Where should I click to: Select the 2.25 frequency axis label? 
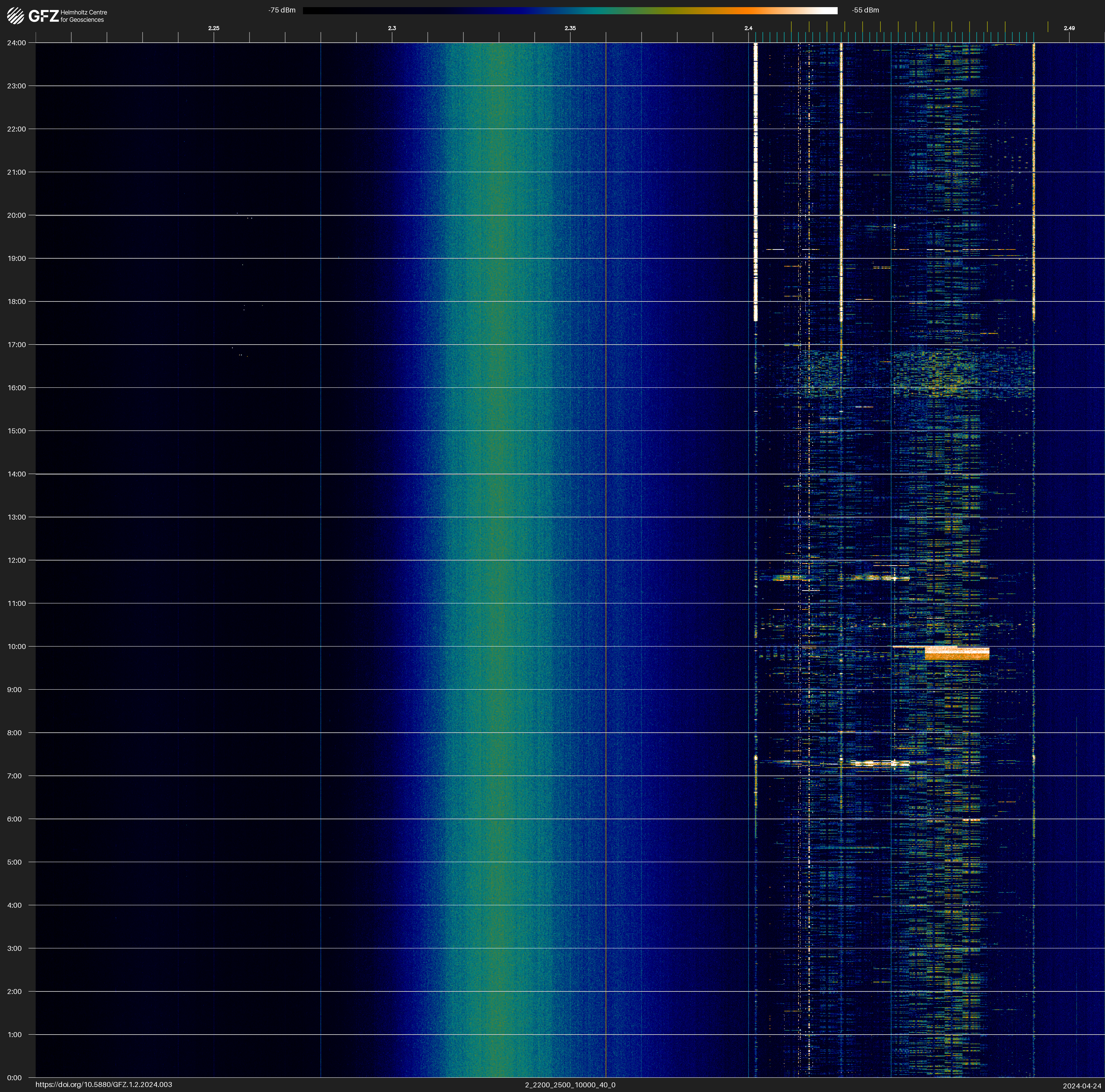(x=213, y=28)
